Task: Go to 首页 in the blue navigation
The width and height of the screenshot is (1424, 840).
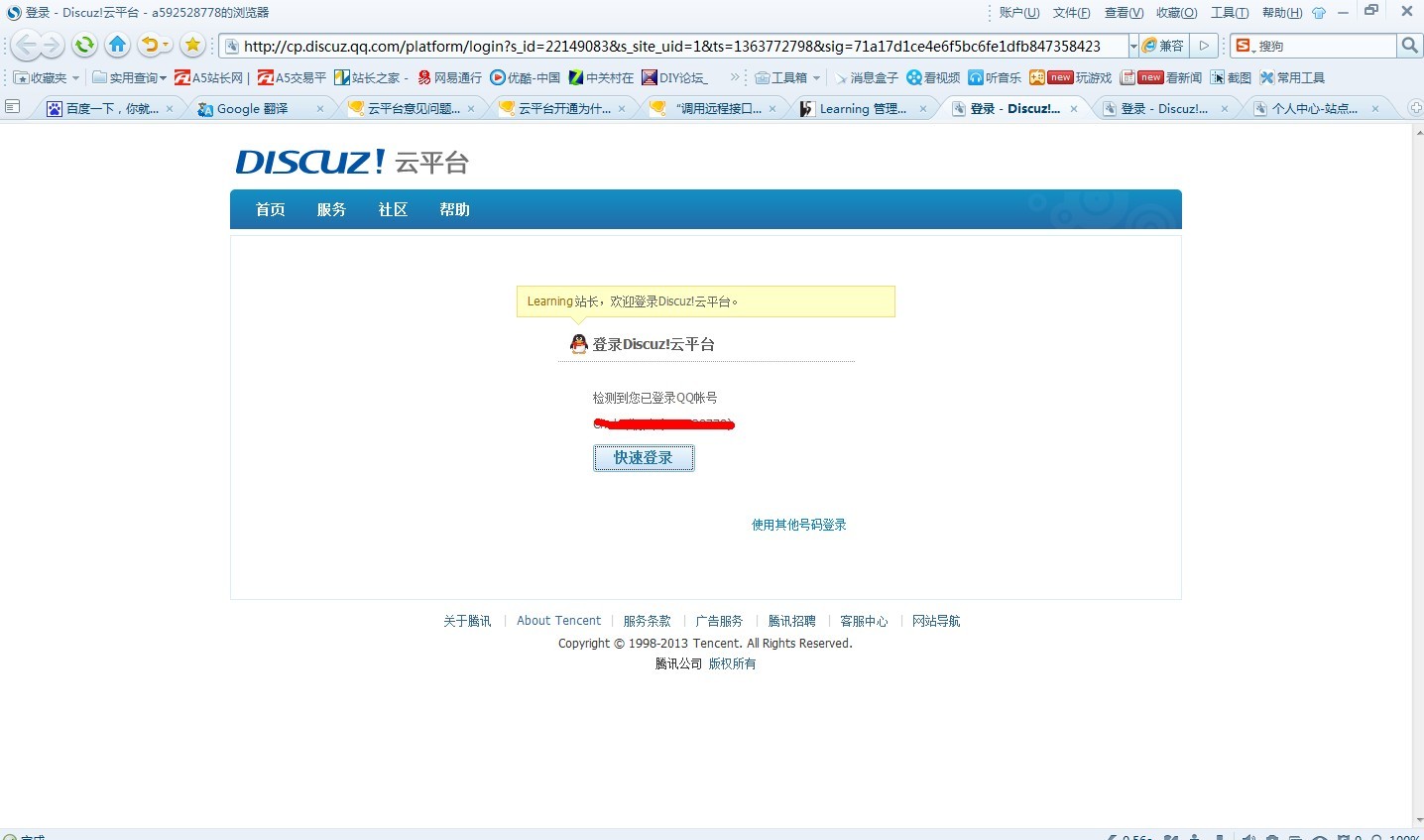Action: click(271, 209)
